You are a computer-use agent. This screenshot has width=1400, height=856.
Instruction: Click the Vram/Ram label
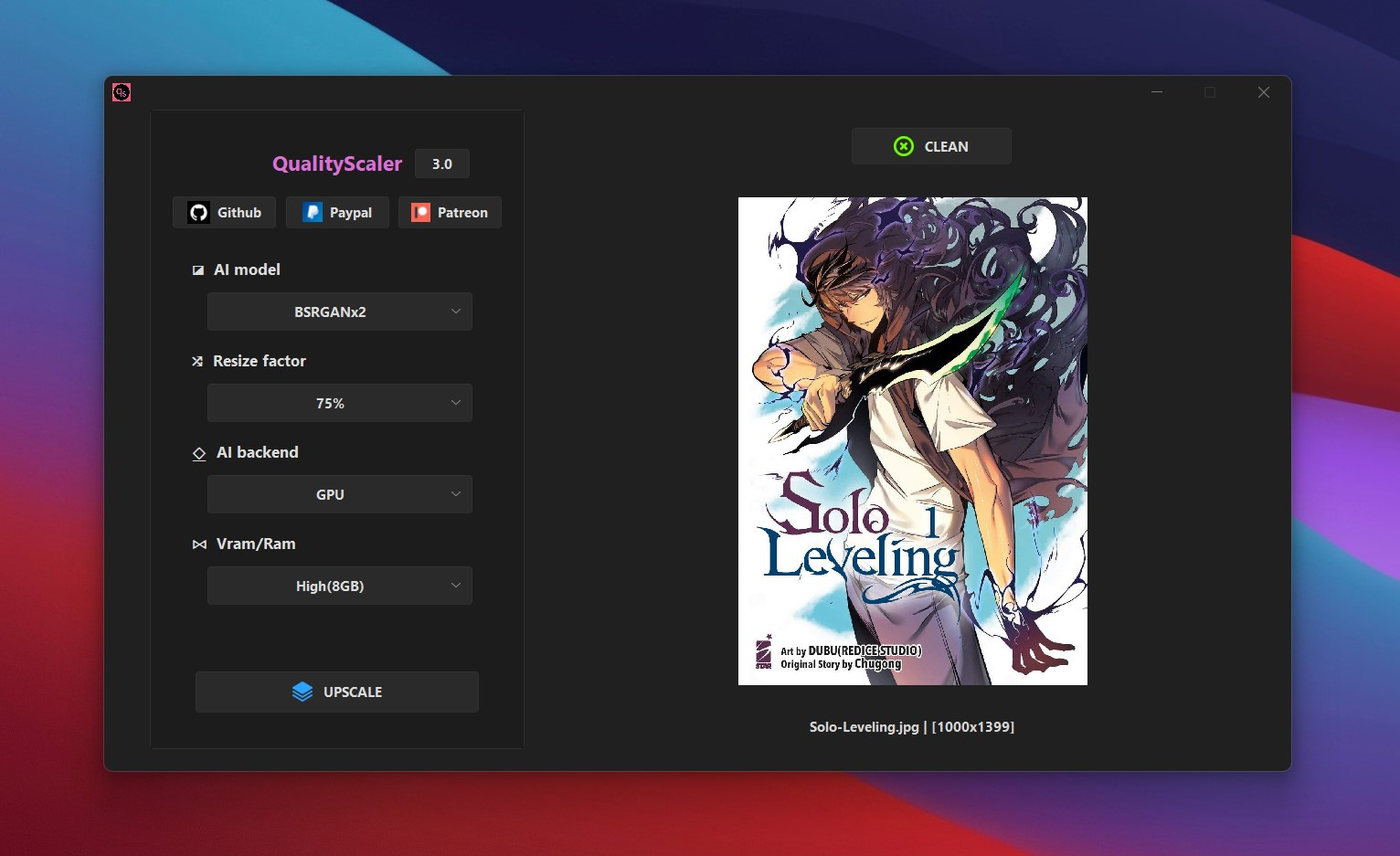point(256,544)
